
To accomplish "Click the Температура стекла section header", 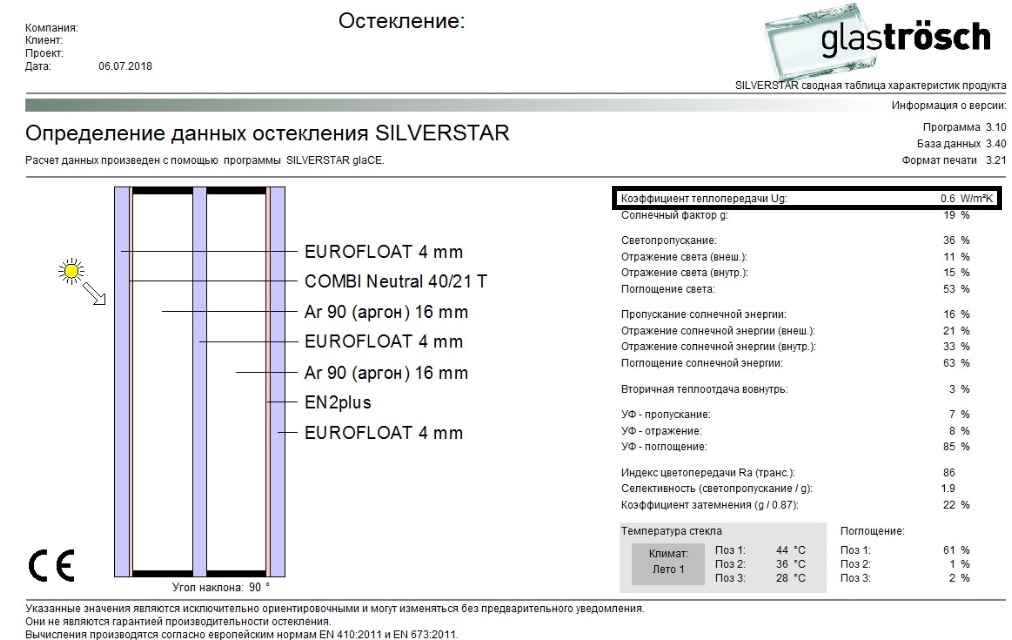I will click(x=671, y=531).
